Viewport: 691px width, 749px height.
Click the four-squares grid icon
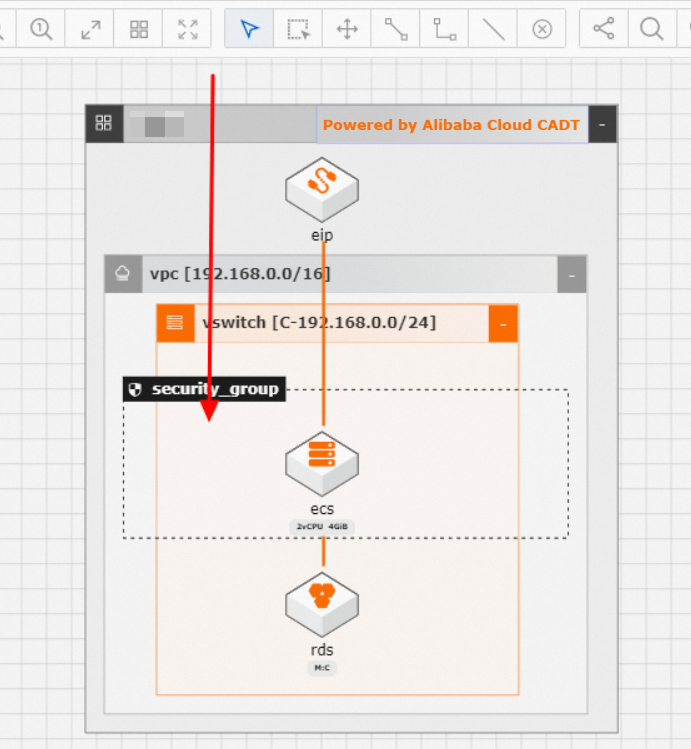click(x=139, y=29)
